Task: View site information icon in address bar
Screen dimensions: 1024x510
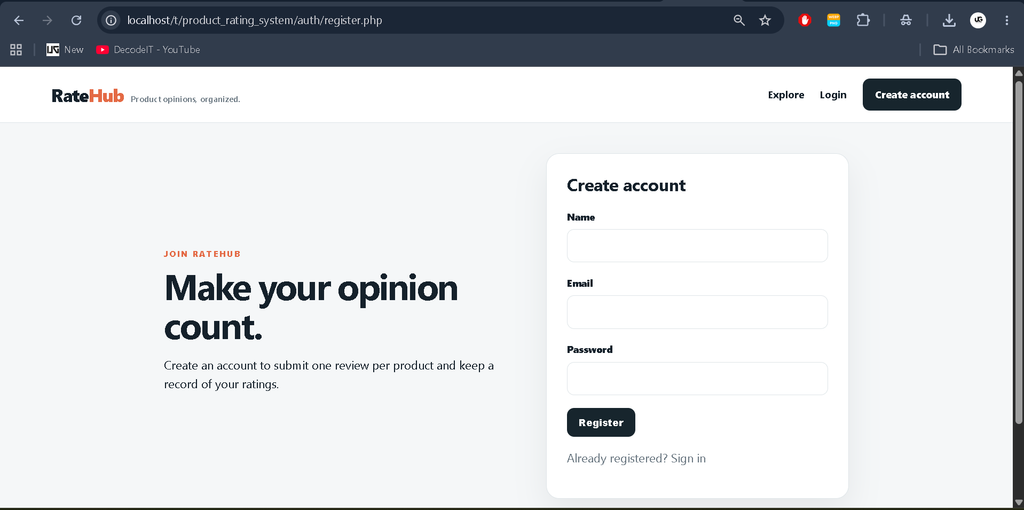Action: [111, 20]
